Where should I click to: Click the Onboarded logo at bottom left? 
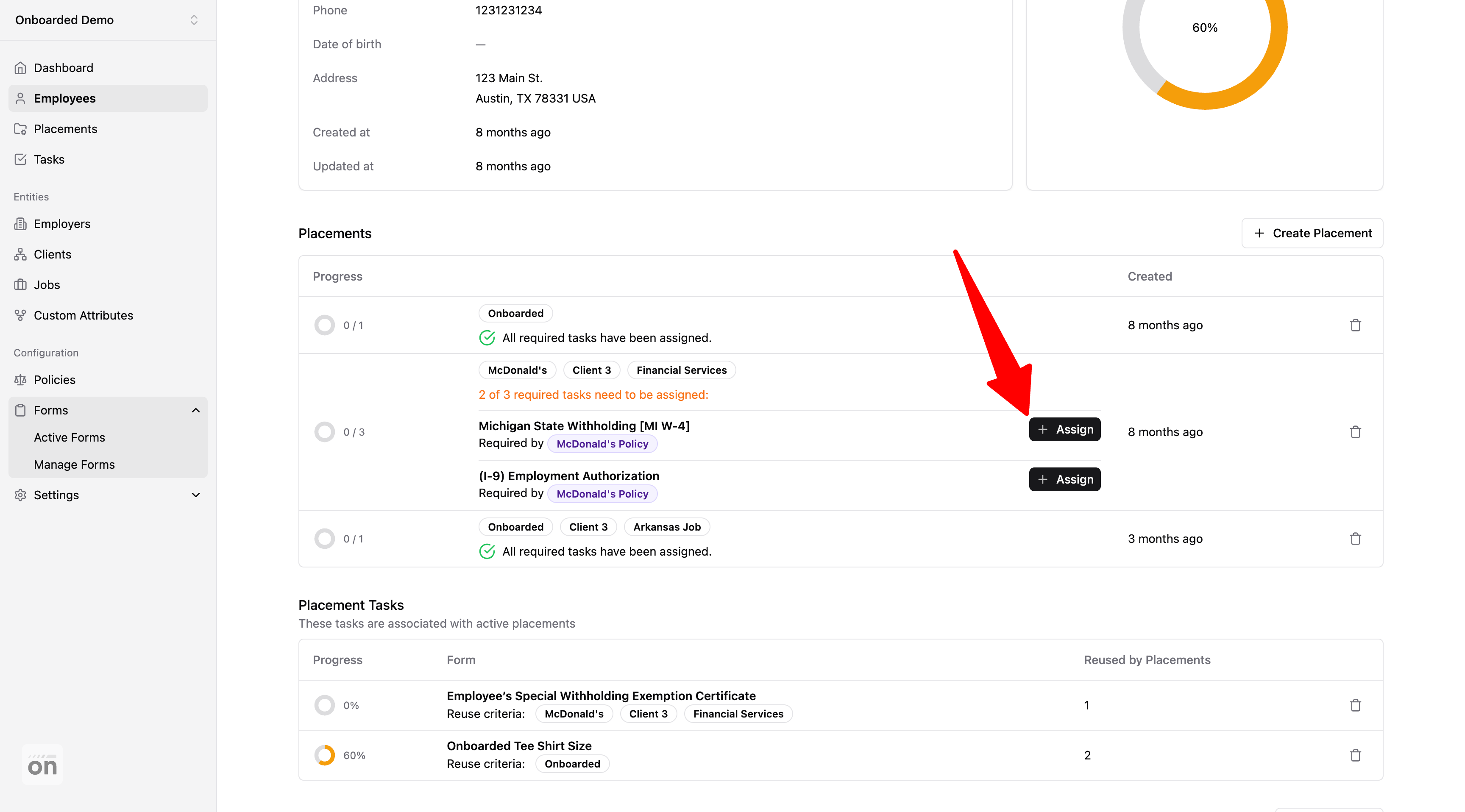42,765
